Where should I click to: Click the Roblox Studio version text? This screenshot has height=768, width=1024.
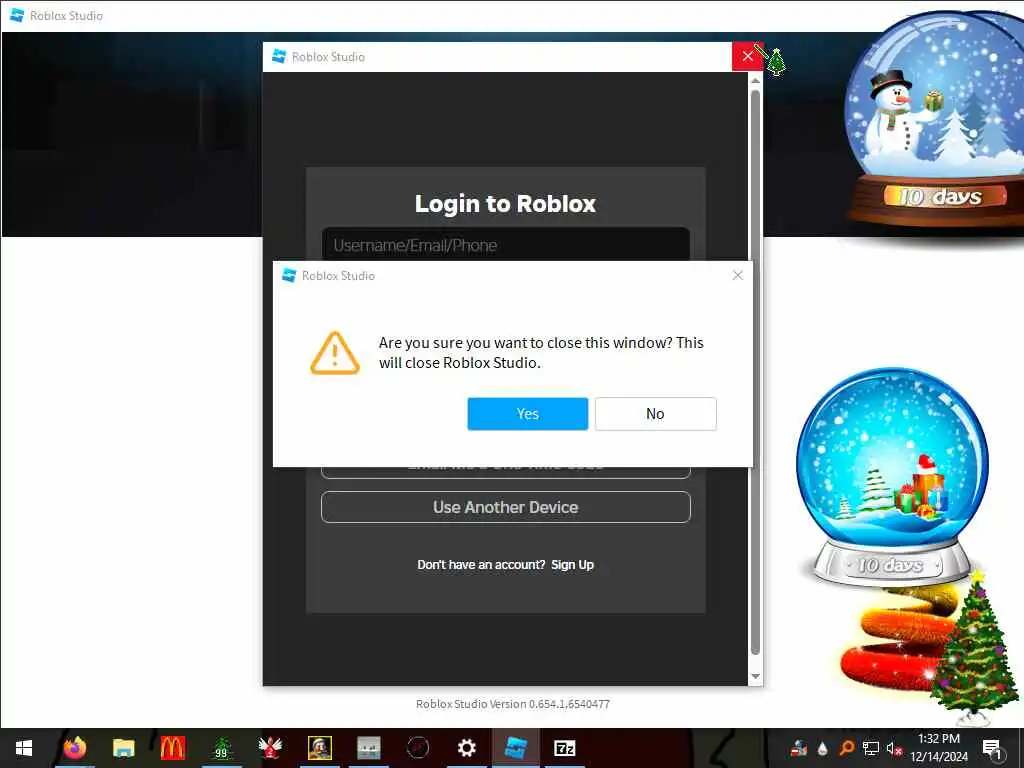pos(513,704)
